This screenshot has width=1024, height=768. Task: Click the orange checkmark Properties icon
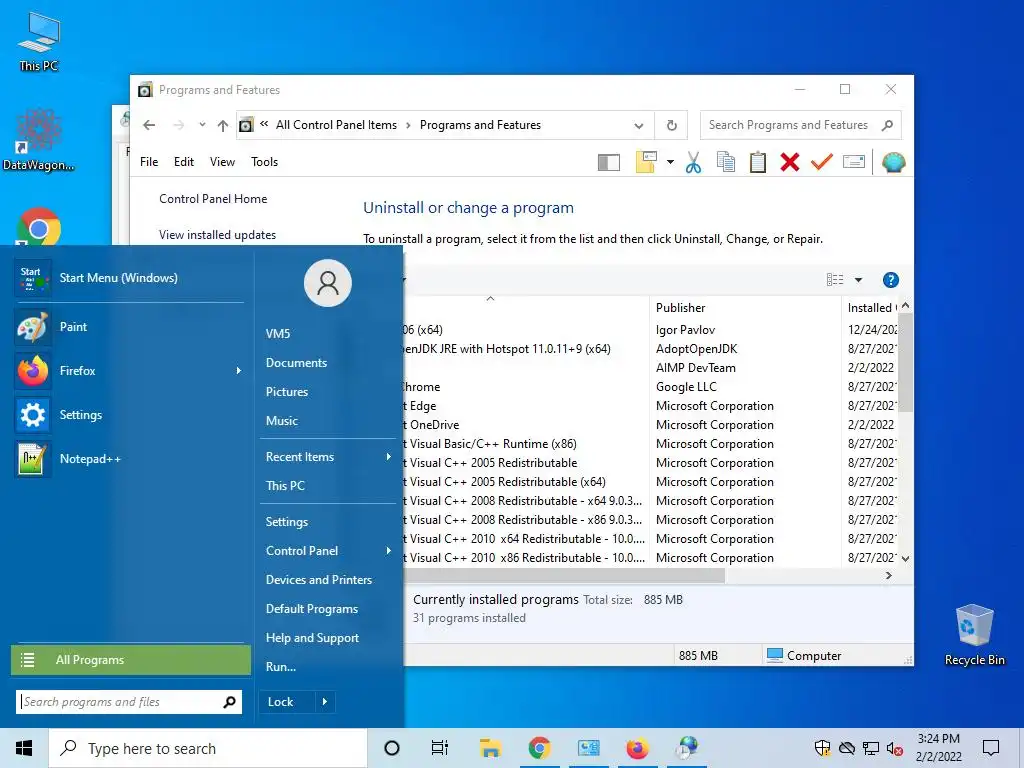point(822,162)
